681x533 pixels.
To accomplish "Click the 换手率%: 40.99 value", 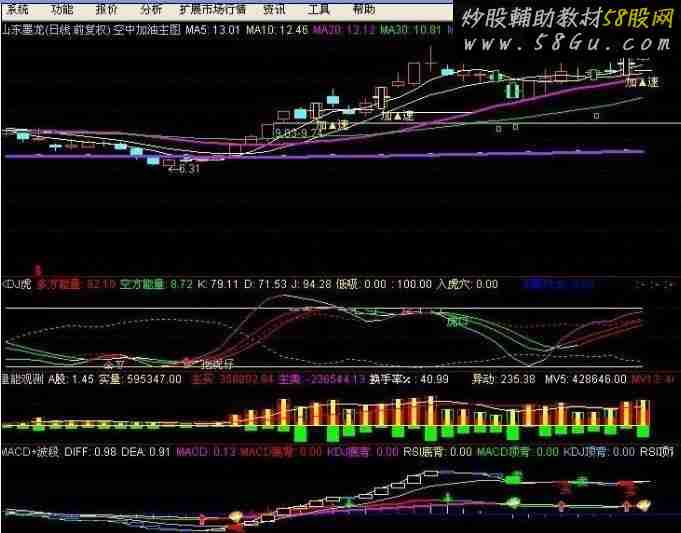I will (409, 379).
